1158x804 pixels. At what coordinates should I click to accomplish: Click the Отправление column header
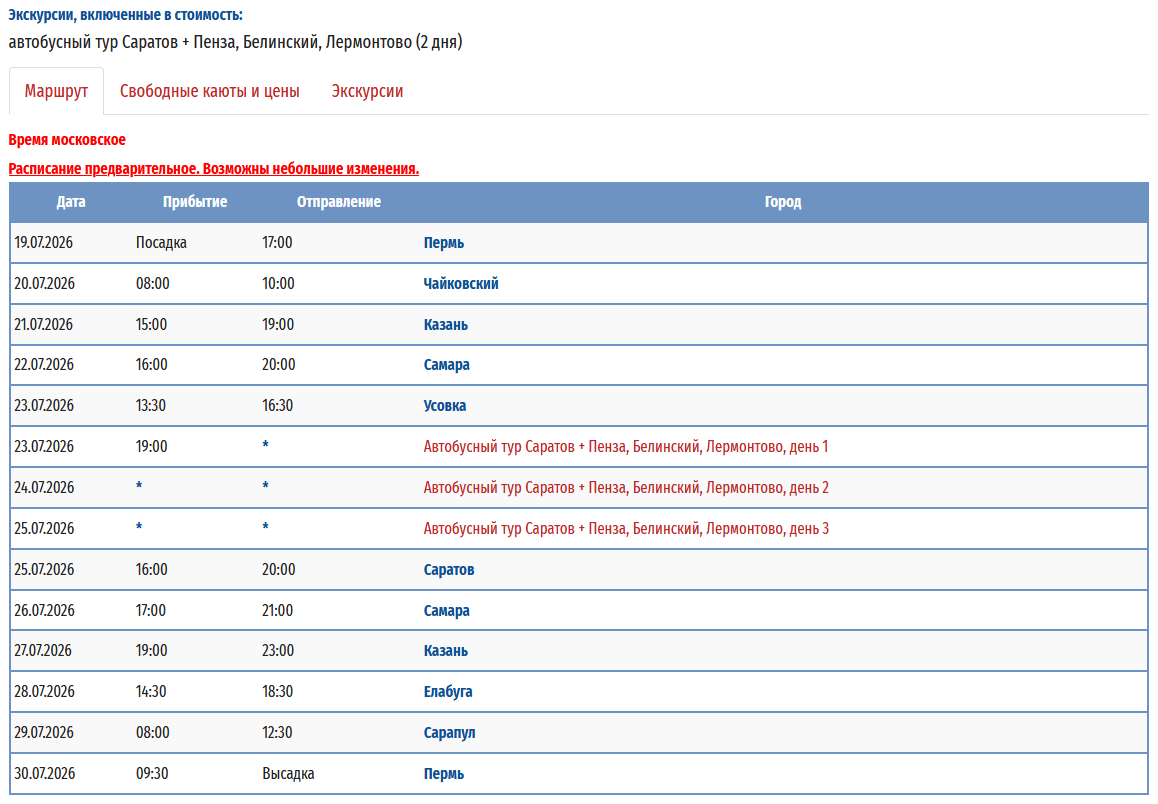tap(338, 202)
